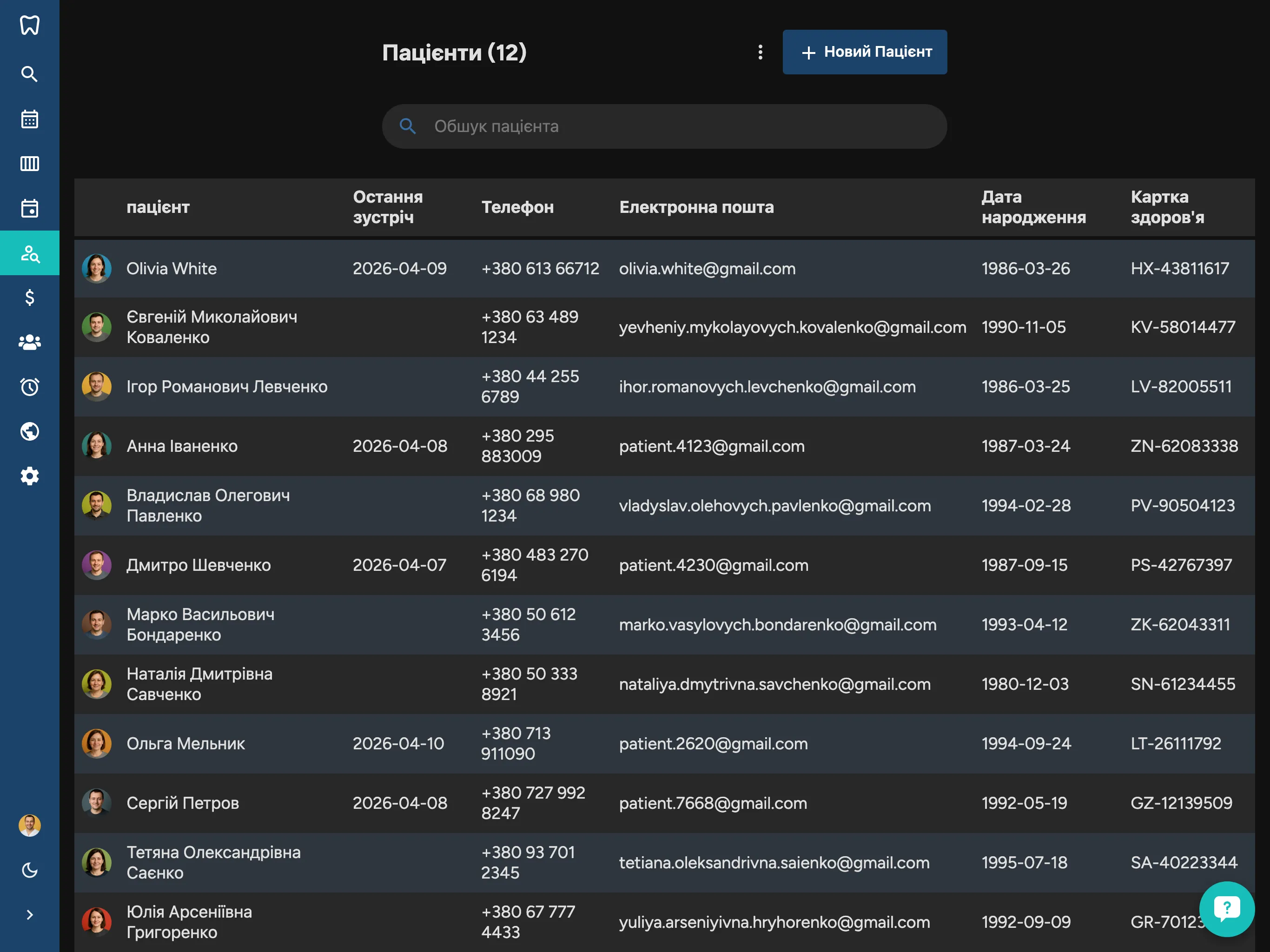Open the dollar finance icon in sidebar
The width and height of the screenshot is (1270, 952).
(x=29, y=297)
